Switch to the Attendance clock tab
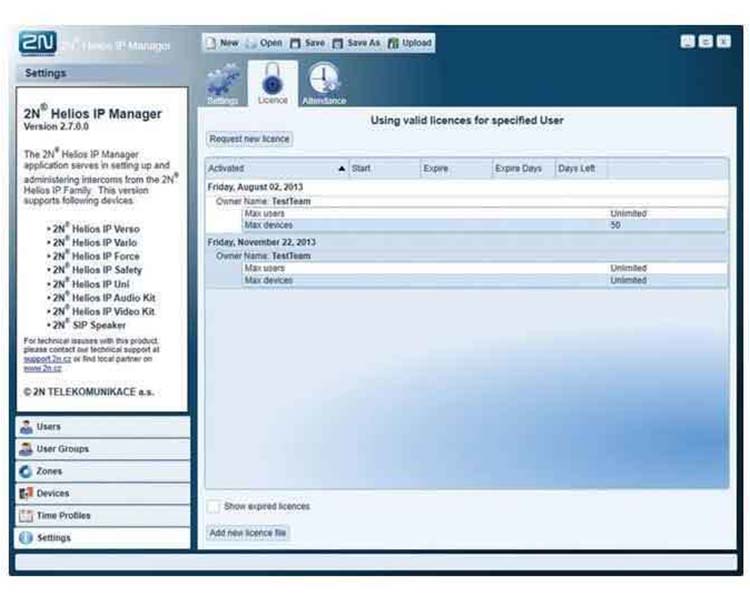Screen dimensions: 750x600 coord(324,84)
